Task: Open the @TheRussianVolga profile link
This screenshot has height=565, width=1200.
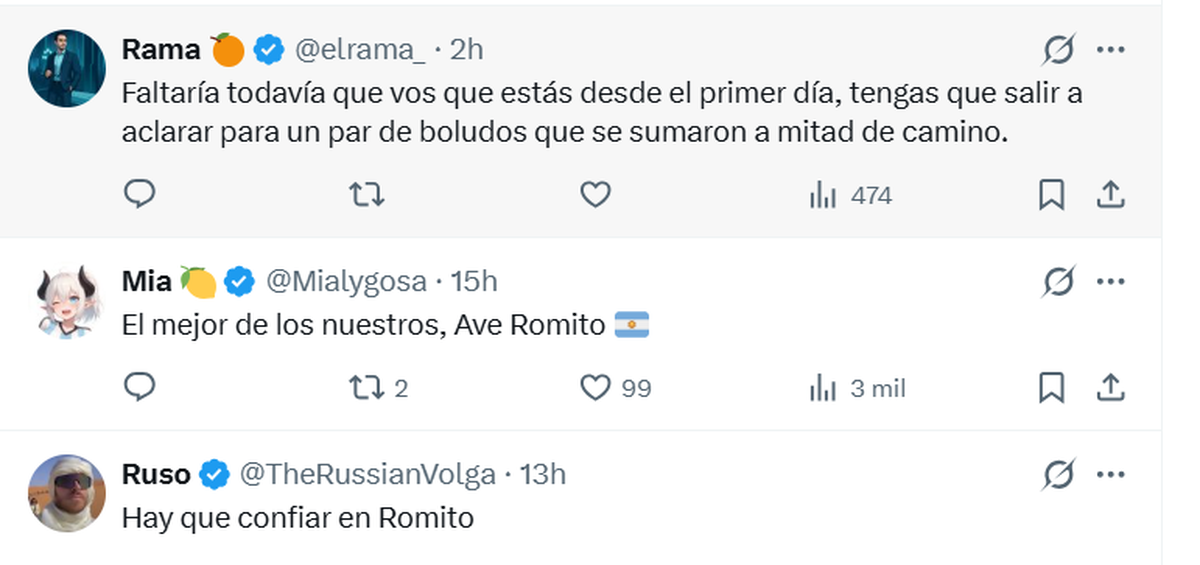Action: (x=367, y=474)
